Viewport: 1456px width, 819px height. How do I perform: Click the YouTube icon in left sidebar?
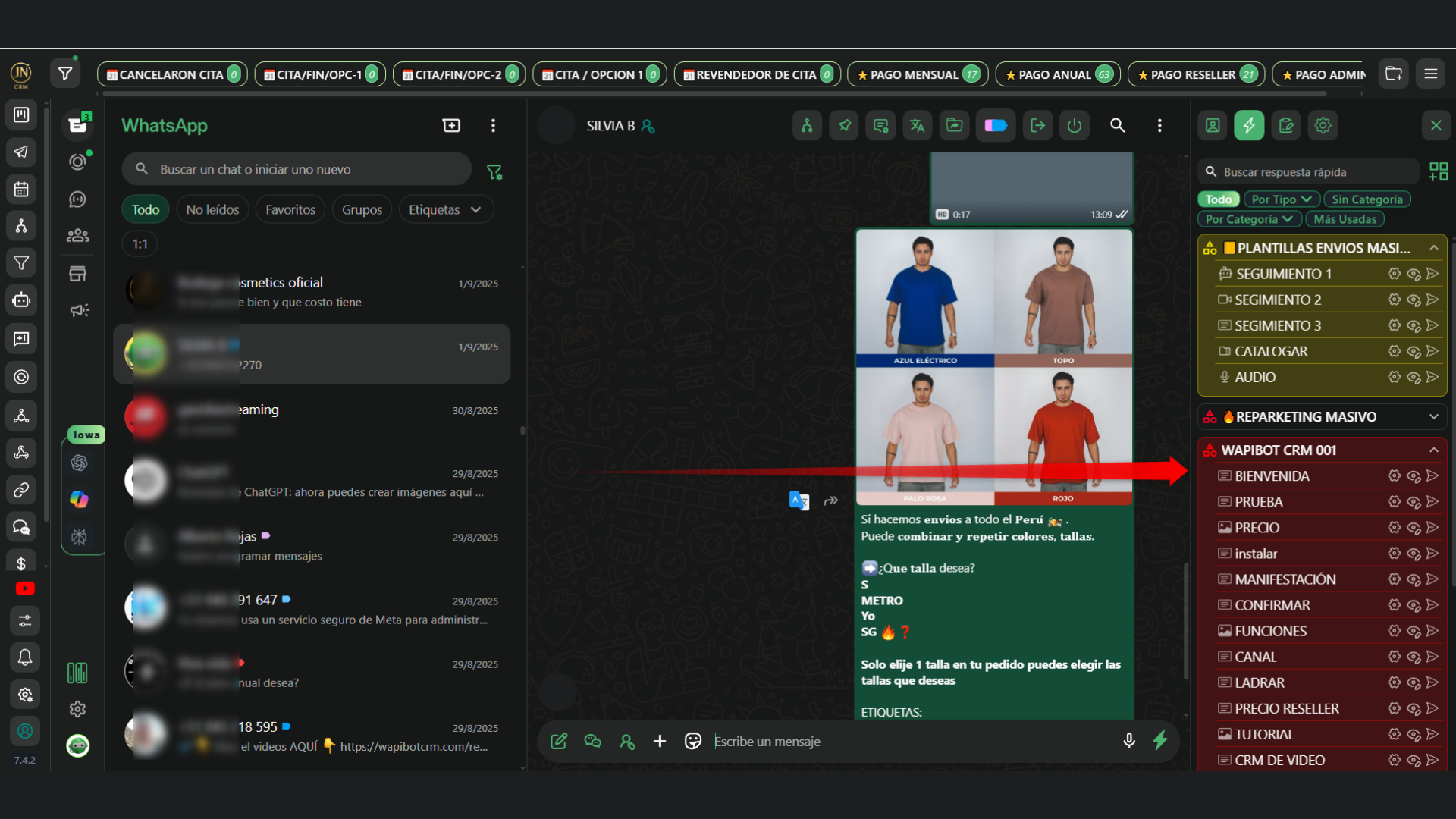pos(24,588)
